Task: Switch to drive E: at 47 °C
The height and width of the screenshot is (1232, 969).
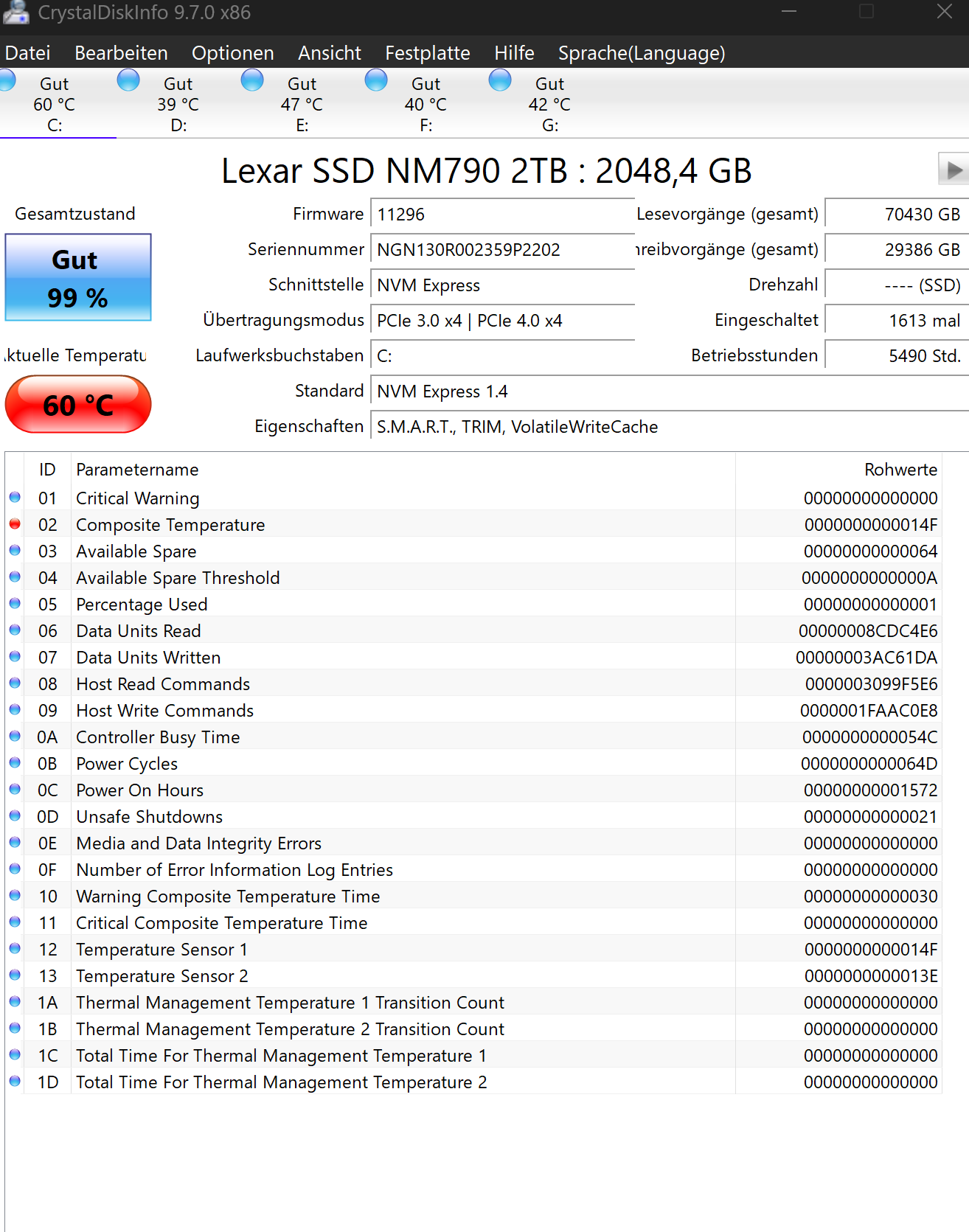Action: coord(302,104)
